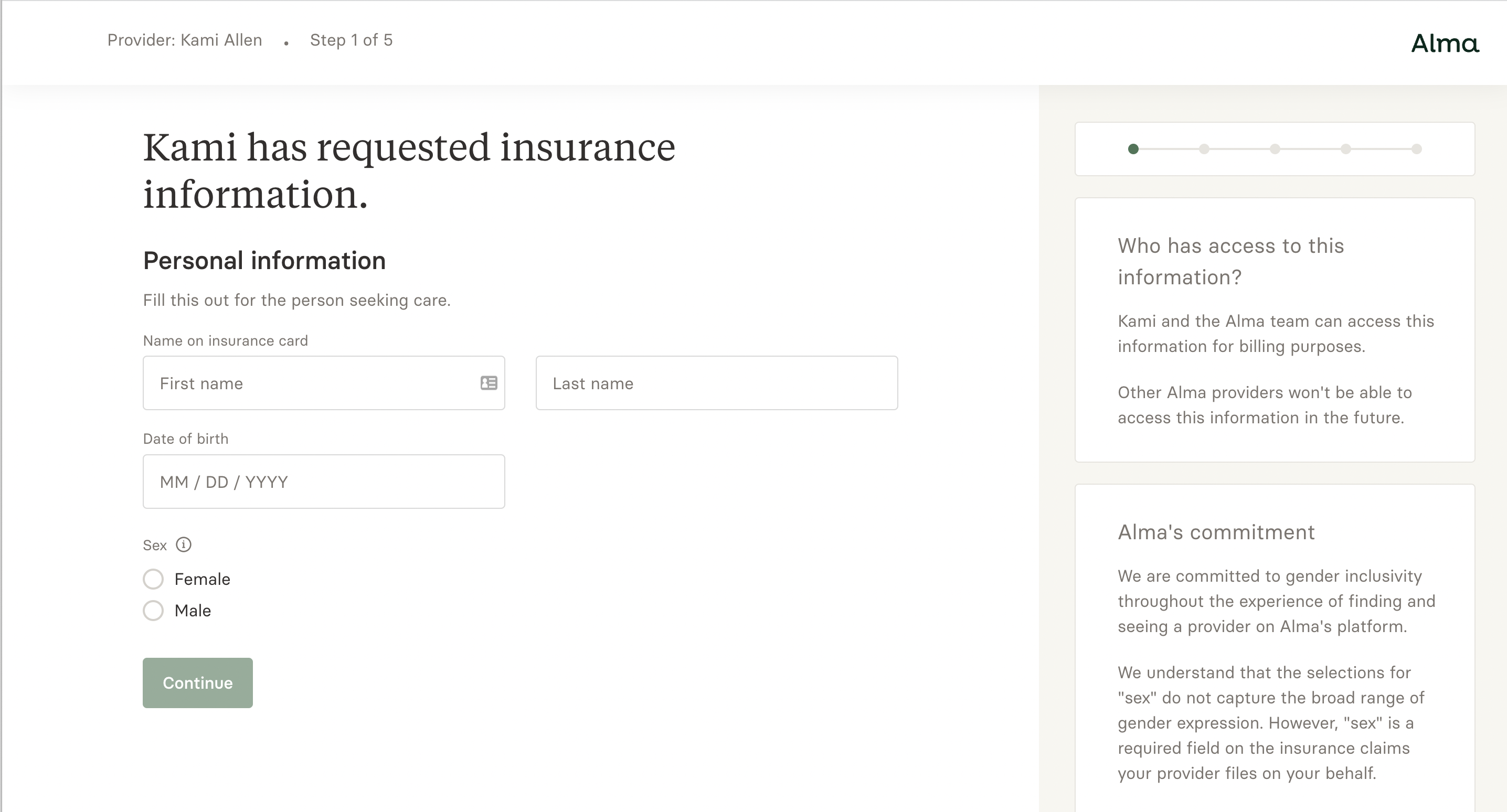Click 'Step 1 of 5' text
Viewport: 1507px width, 812px height.
[351, 40]
